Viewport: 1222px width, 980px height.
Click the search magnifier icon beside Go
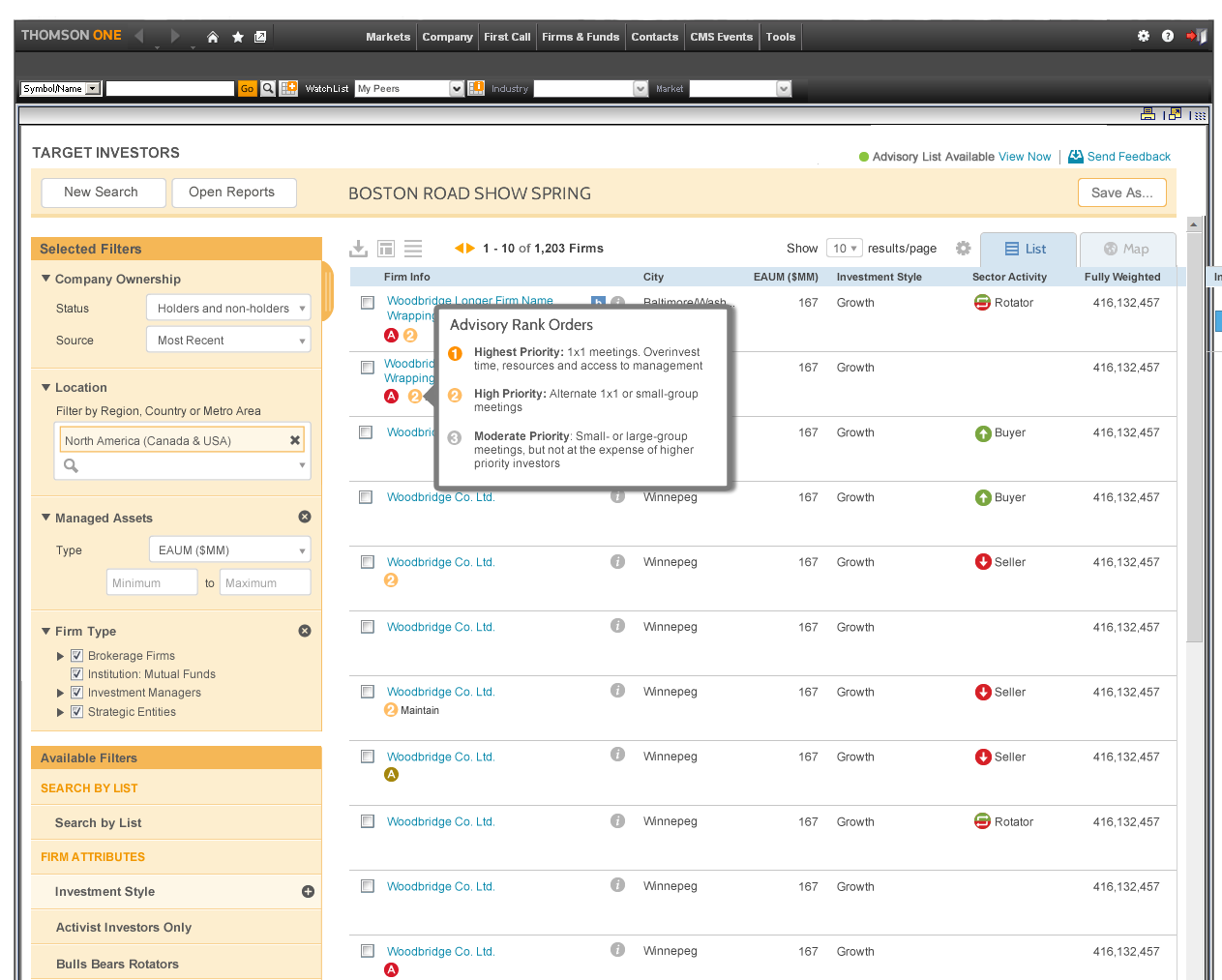(x=268, y=88)
